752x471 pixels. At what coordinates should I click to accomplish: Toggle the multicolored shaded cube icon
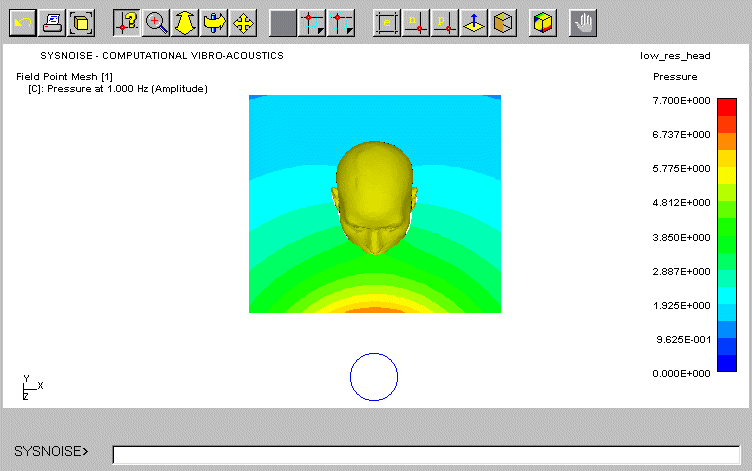[x=542, y=21]
